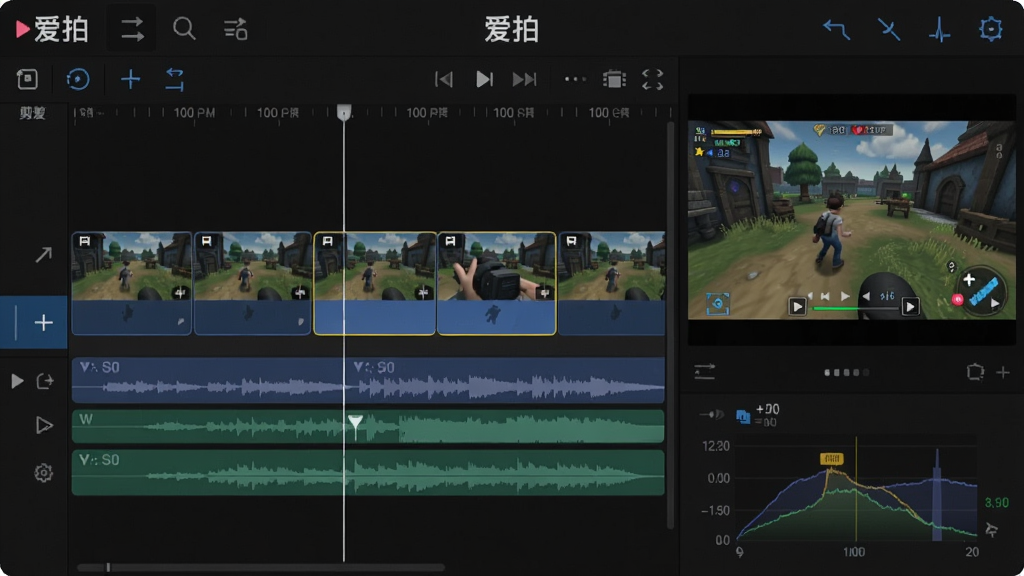
Task: Click the center 爱拍 title
Action: point(511,30)
